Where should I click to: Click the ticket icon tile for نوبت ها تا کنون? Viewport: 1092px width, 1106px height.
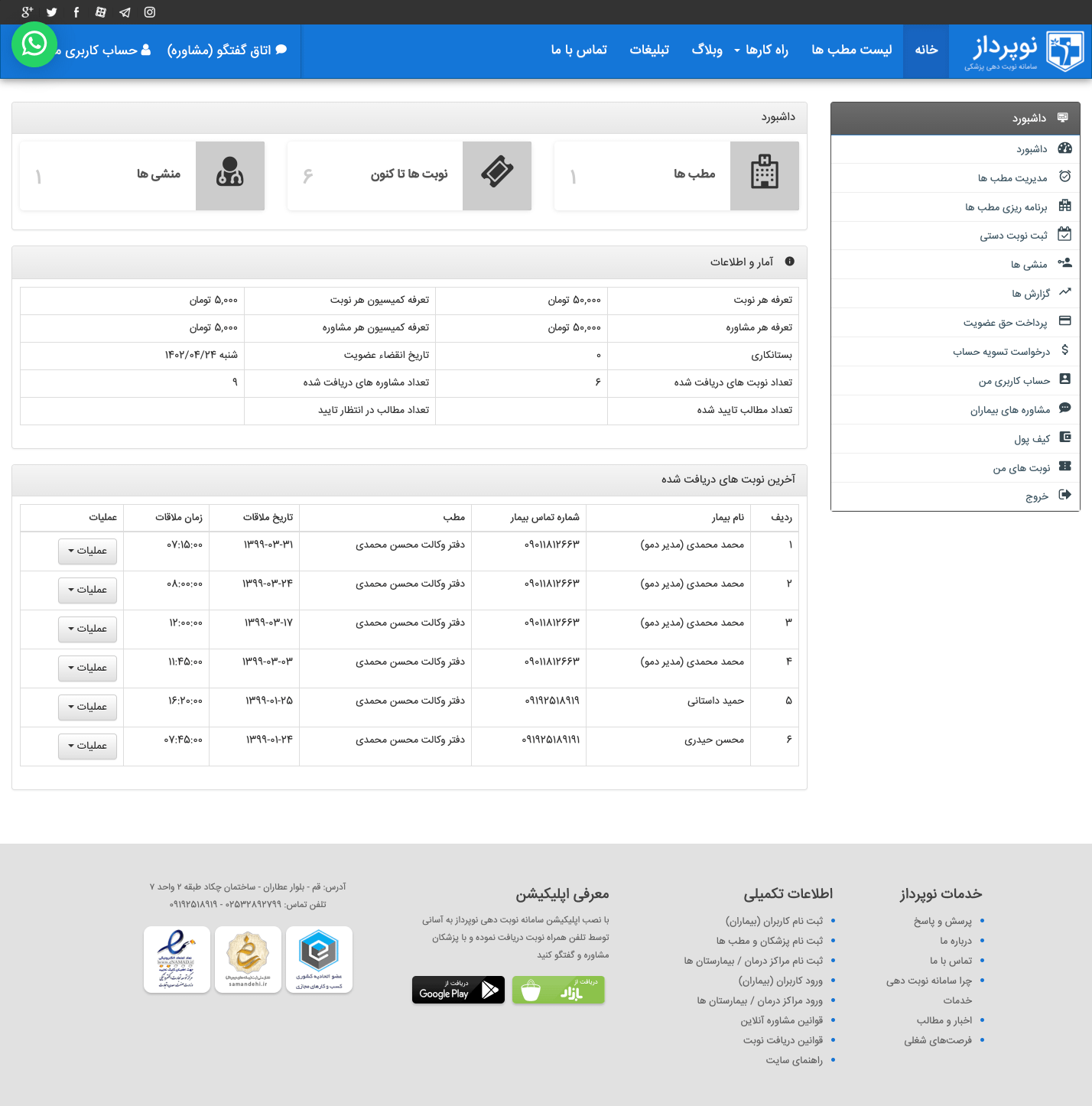(497, 175)
